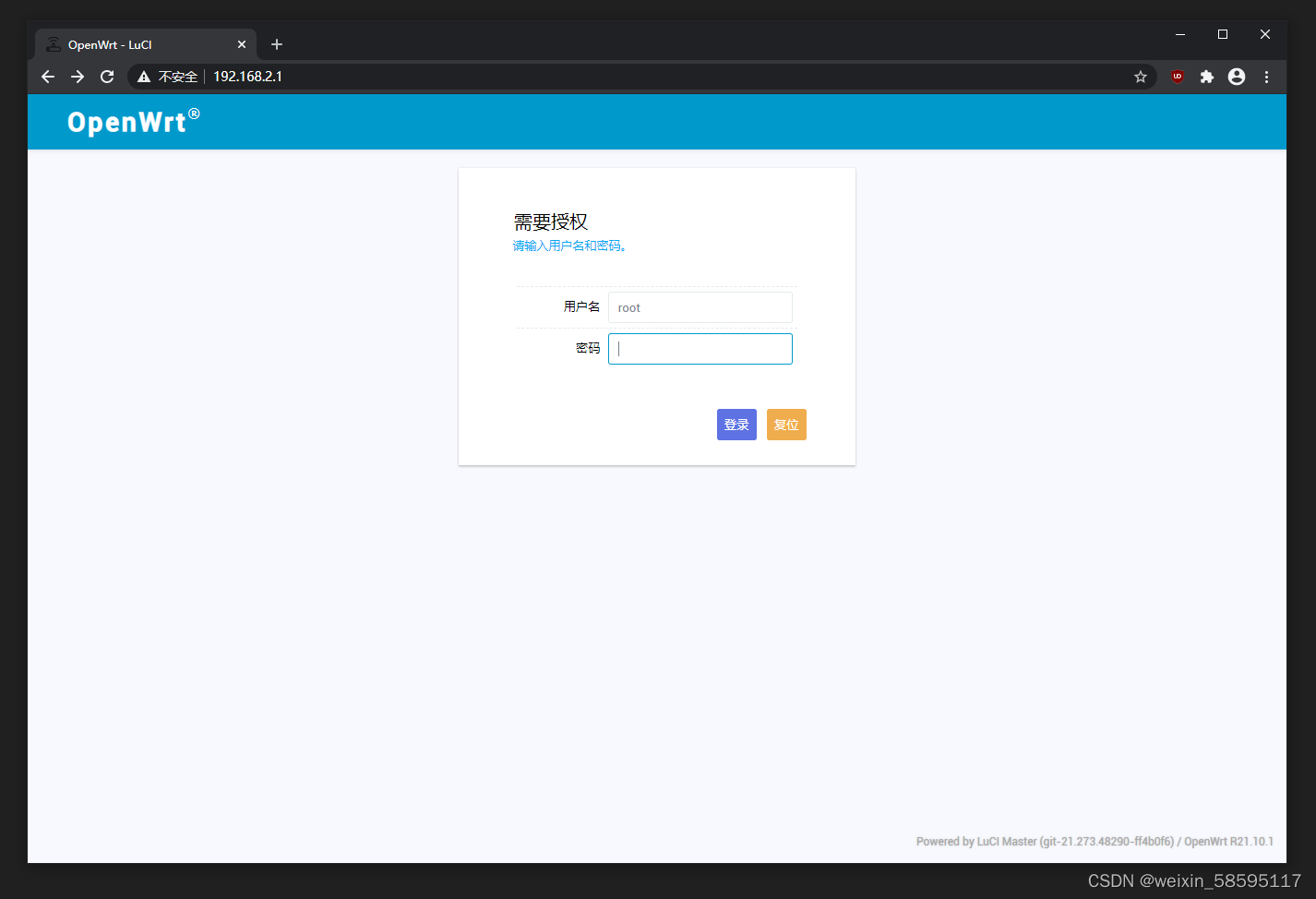1316x899 pixels.
Task: Select the OpenWrt - LuCI tab
Action: tap(146, 44)
